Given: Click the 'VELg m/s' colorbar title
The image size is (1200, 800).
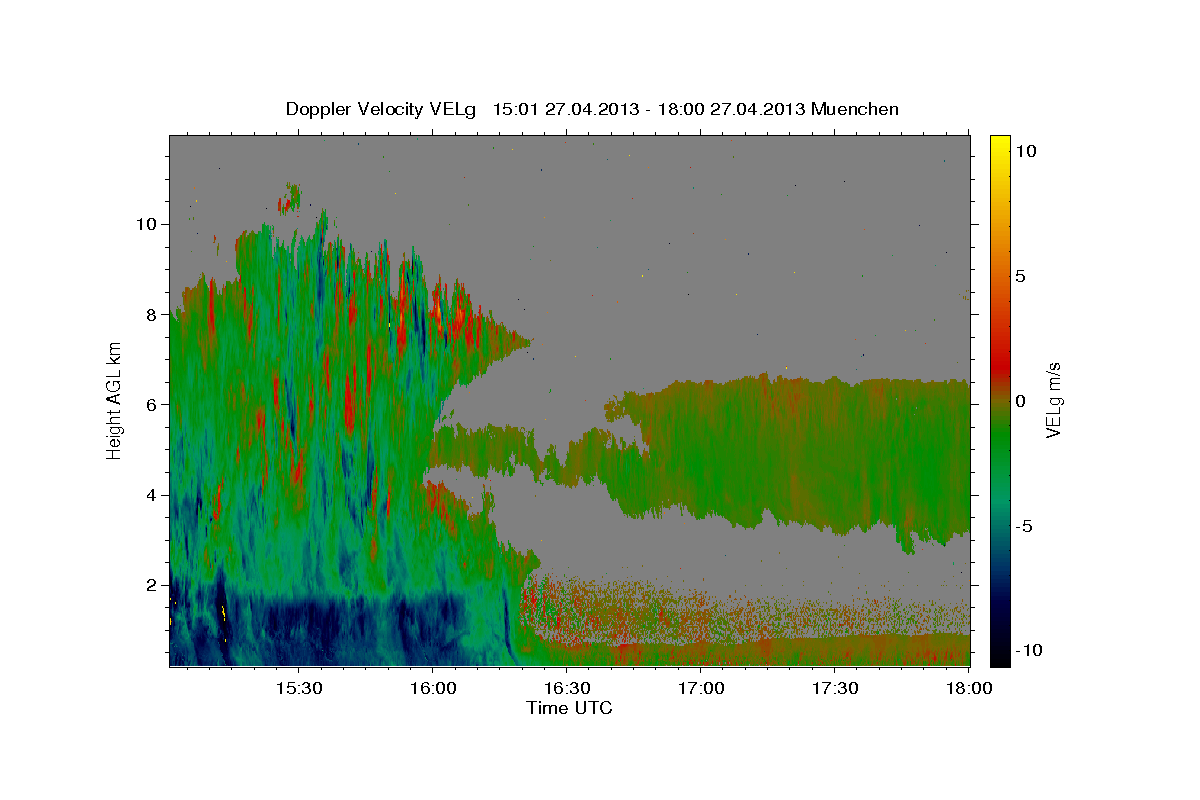Looking at the screenshot, I should (x=1054, y=400).
